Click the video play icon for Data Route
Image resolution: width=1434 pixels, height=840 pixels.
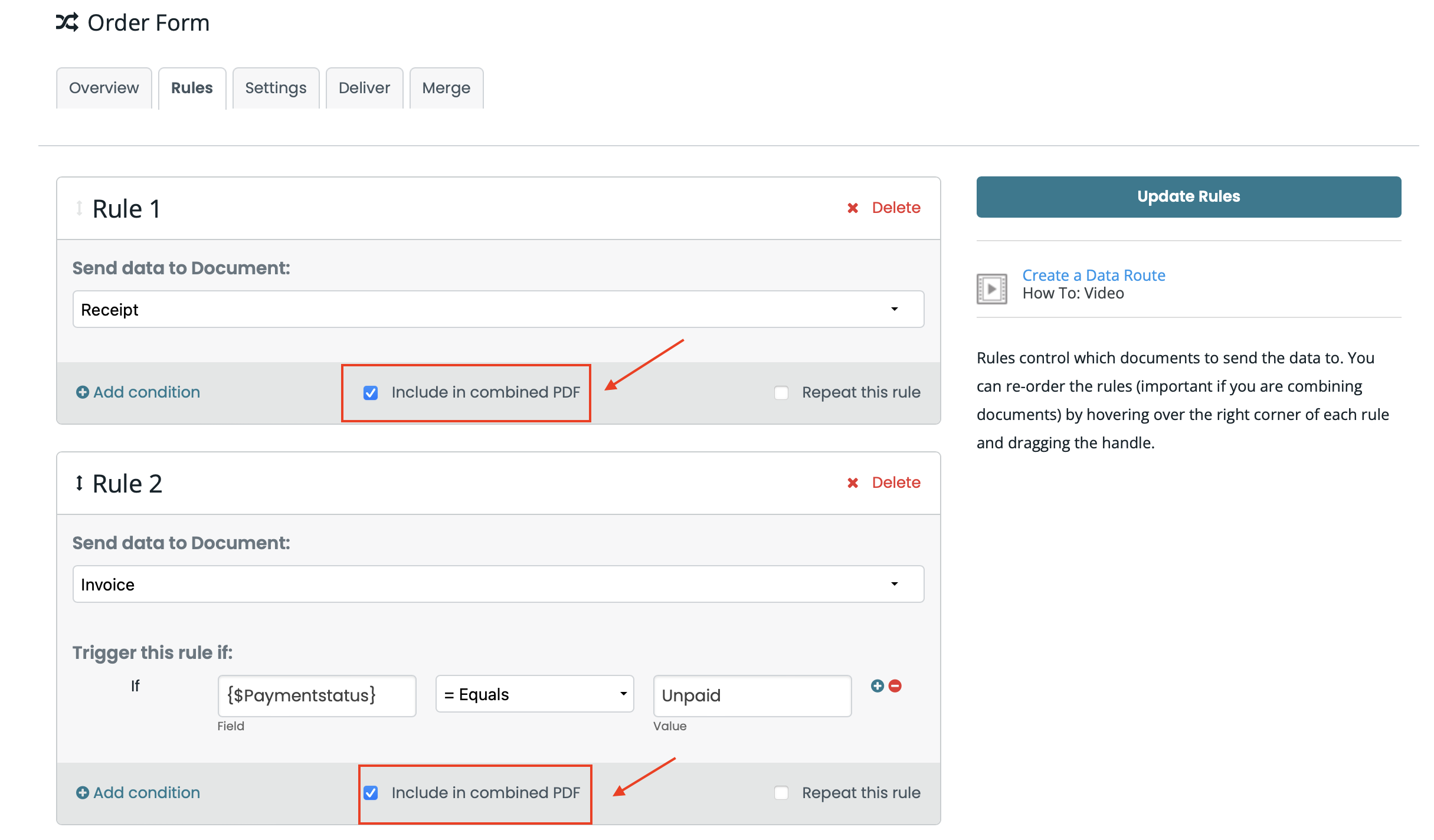pyautogui.click(x=991, y=289)
